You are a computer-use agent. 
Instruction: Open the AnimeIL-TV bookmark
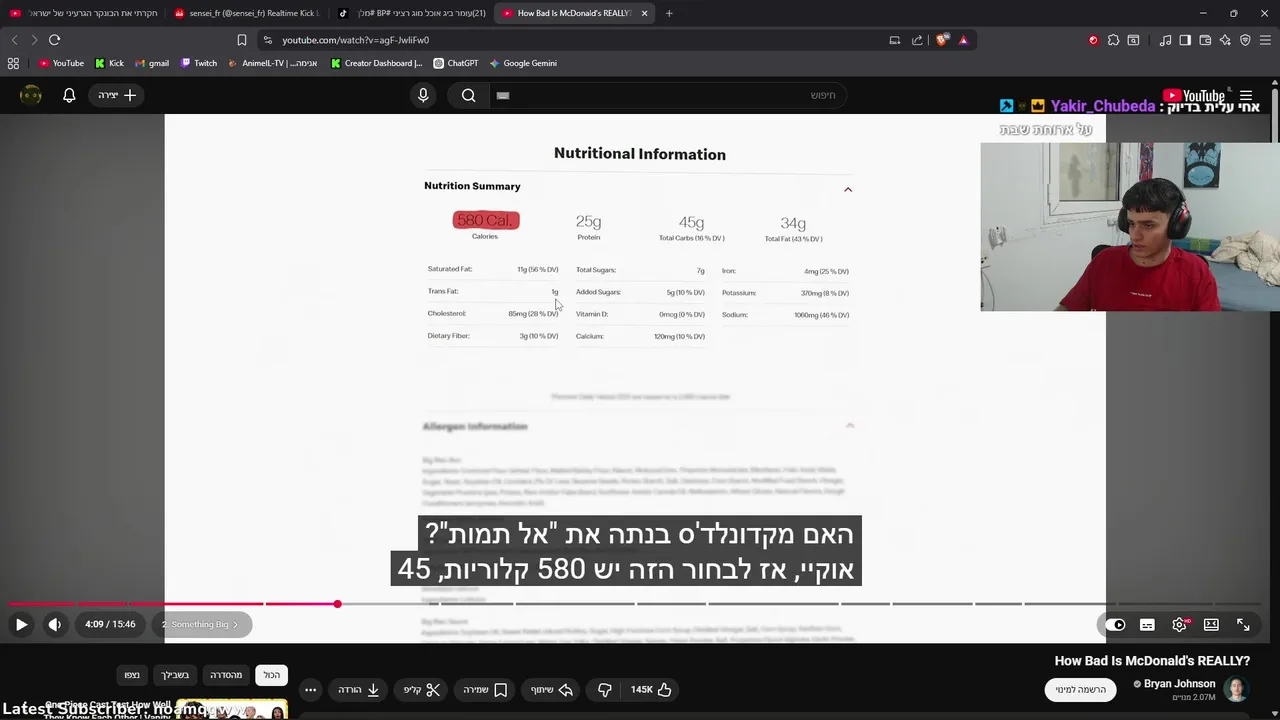(272, 63)
